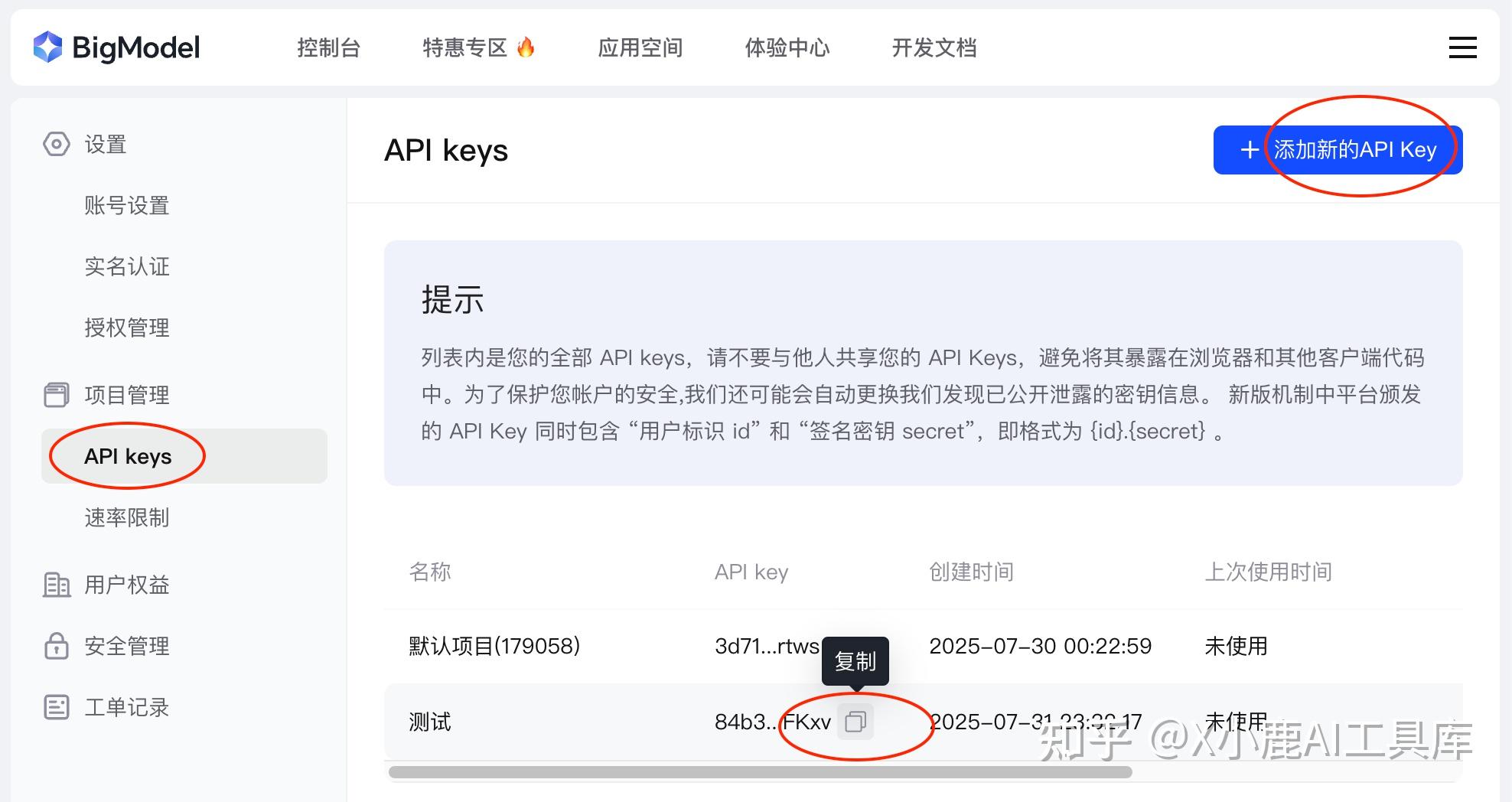Open 应用空间 from the top bar

(640, 47)
